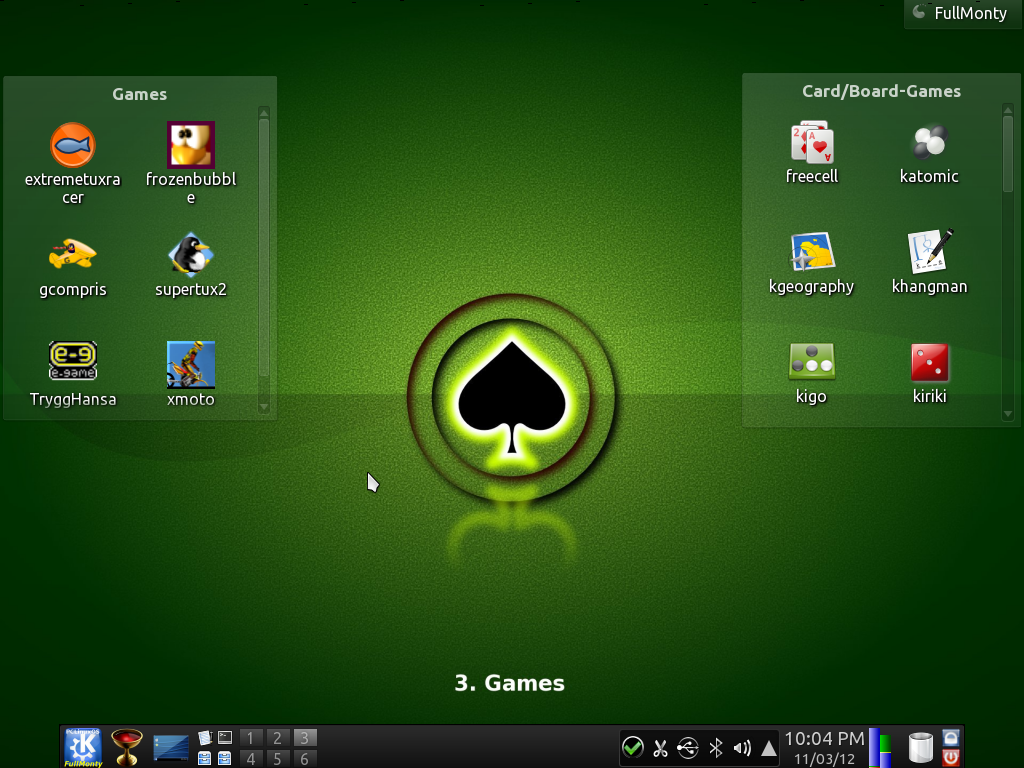Click the red goblet icon in panel
The width and height of the screenshot is (1024, 768).
click(x=127, y=747)
